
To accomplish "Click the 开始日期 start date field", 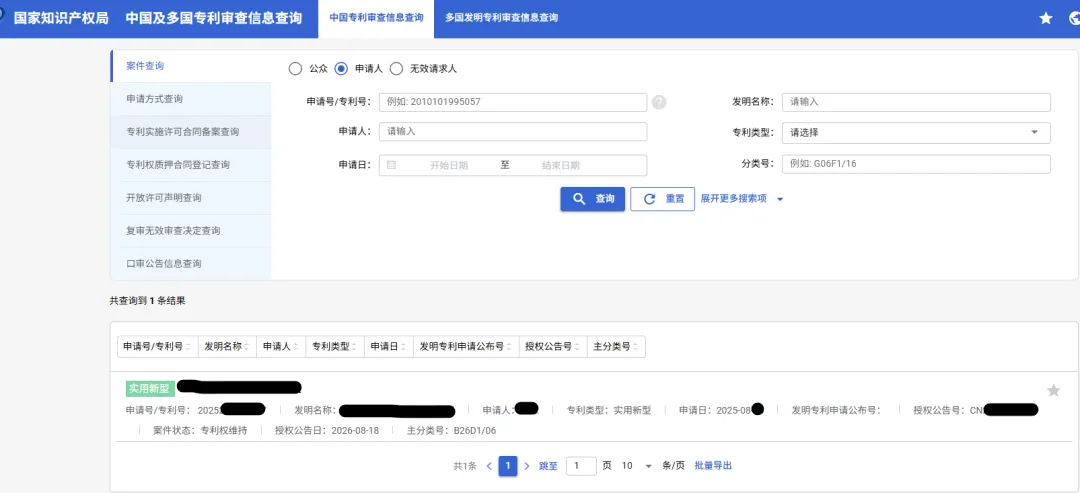I will [x=449, y=165].
